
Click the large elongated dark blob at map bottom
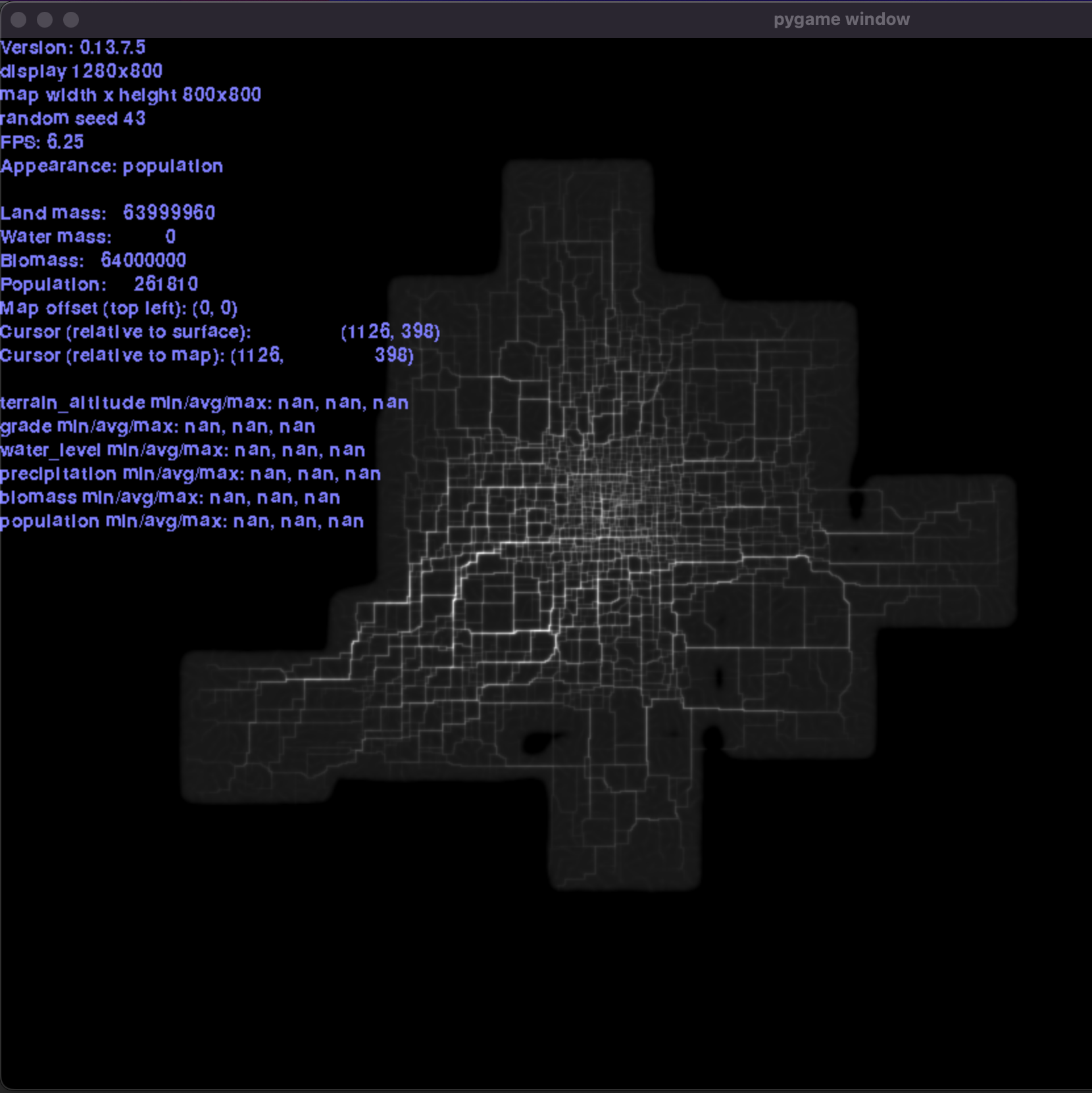tap(541, 742)
